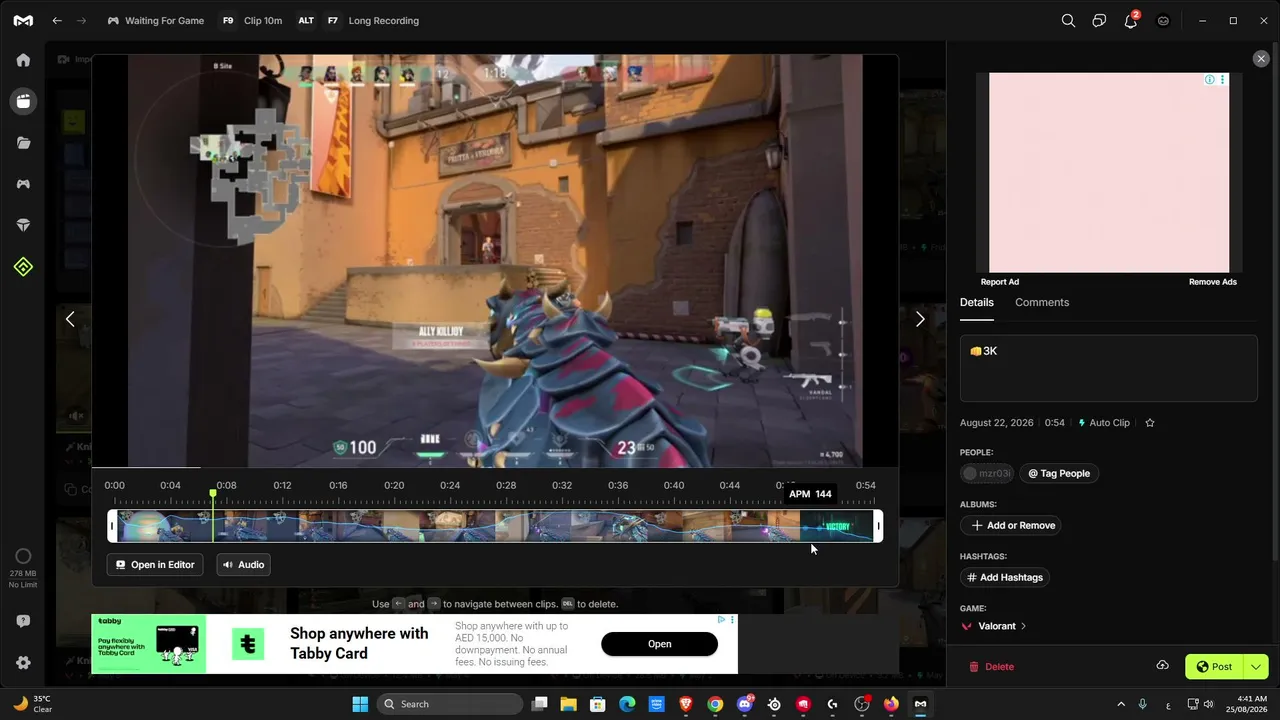
Task: Click the Remove Ads link
Action: (x=1213, y=282)
